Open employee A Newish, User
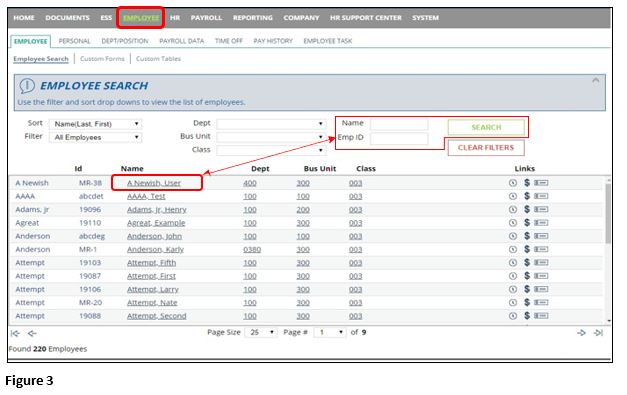The image size is (627, 395). (154, 183)
